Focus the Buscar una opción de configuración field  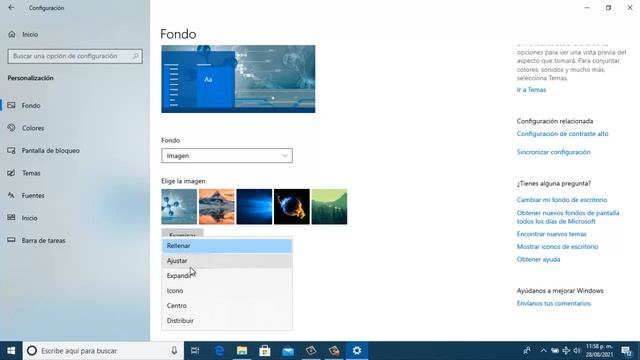(x=75, y=56)
